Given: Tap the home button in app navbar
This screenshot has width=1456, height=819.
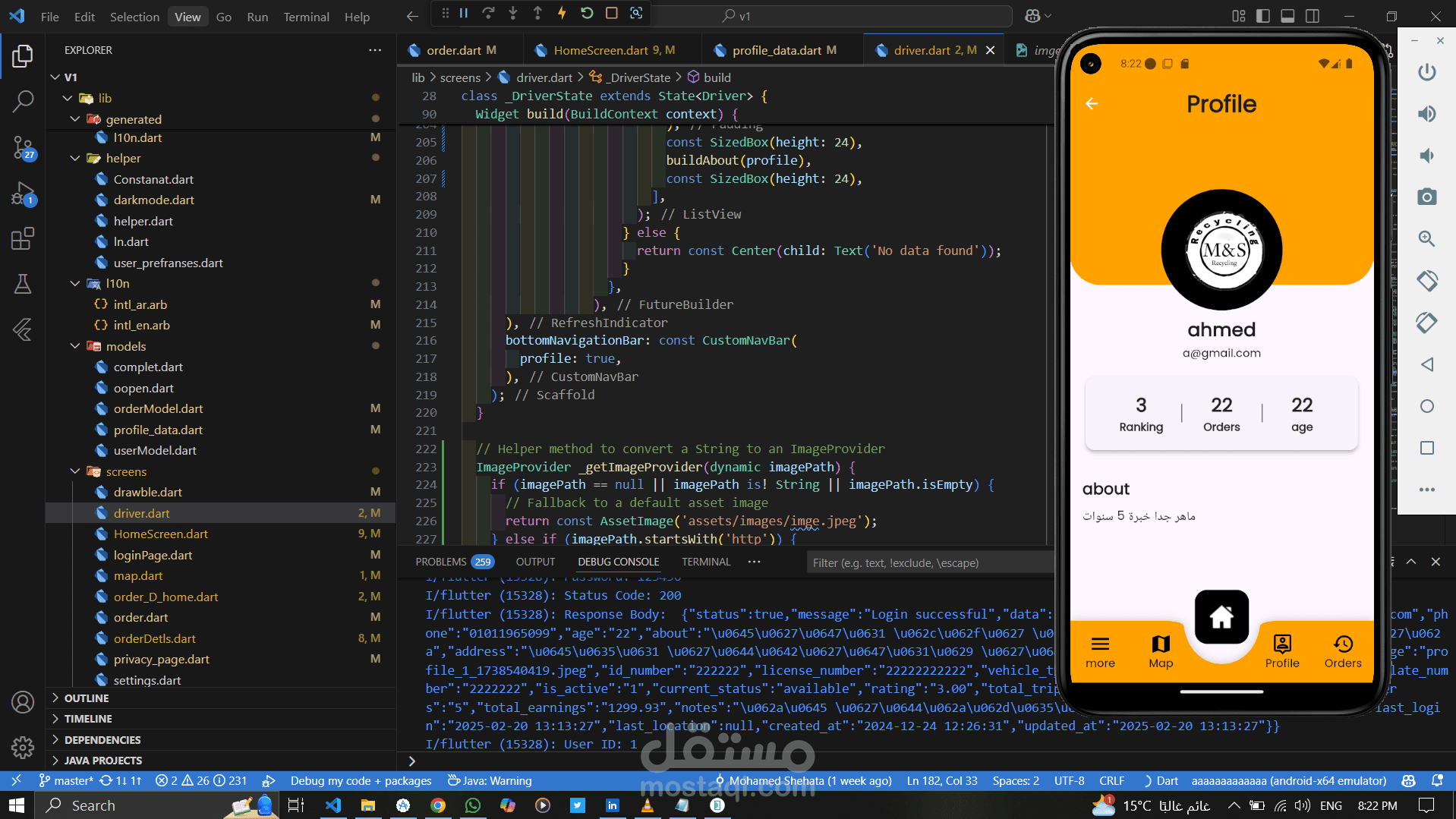Looking at the screenshot, I should pyautogui.click(x=1221, y=616).
